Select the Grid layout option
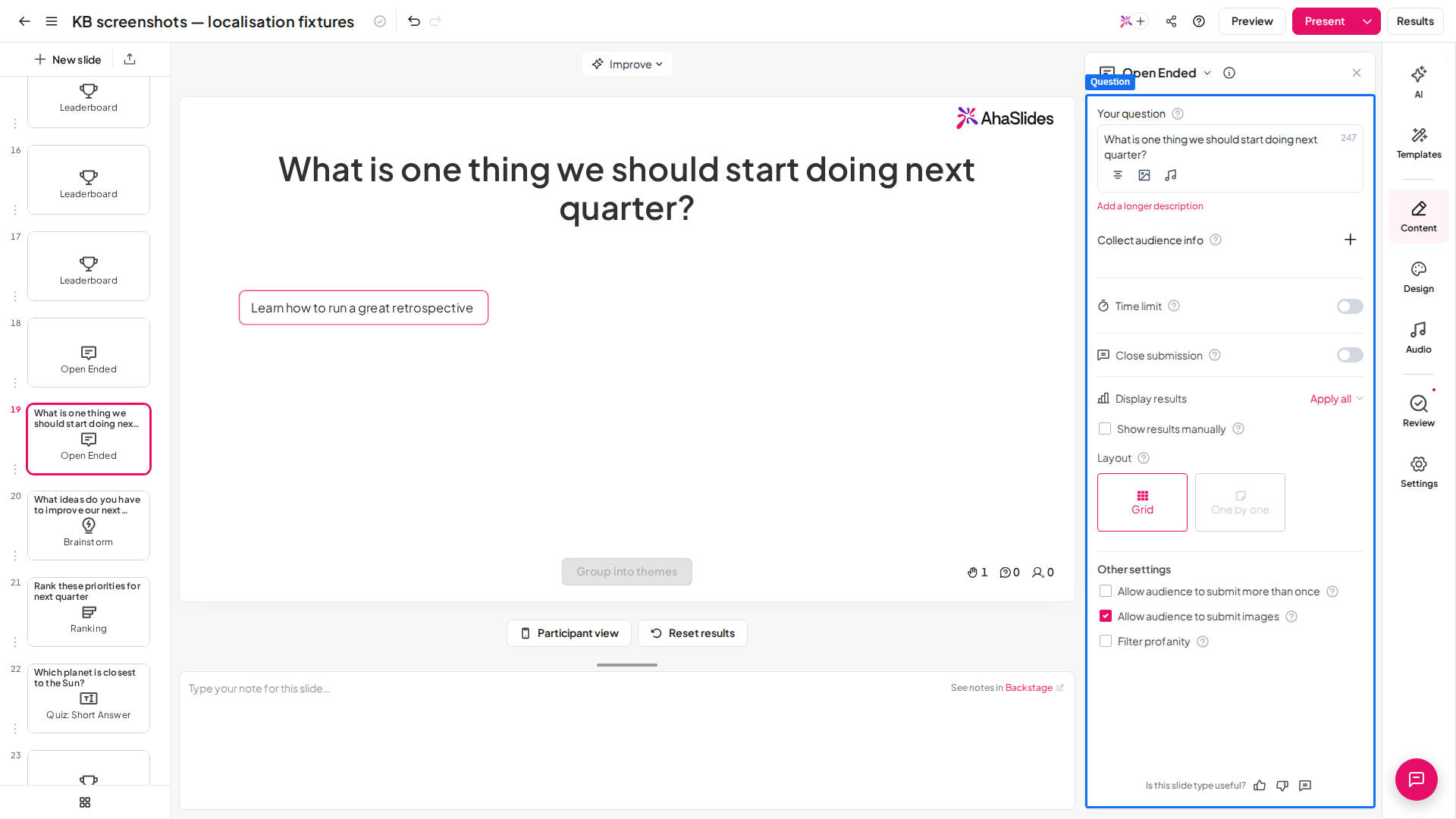 pyautogui.click(x=1142, y=502)
